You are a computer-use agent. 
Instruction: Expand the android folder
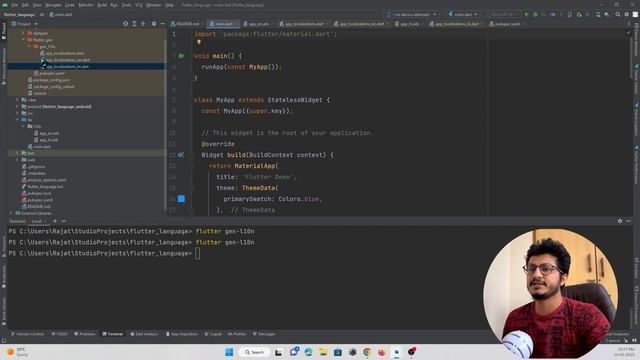[17, 107]
